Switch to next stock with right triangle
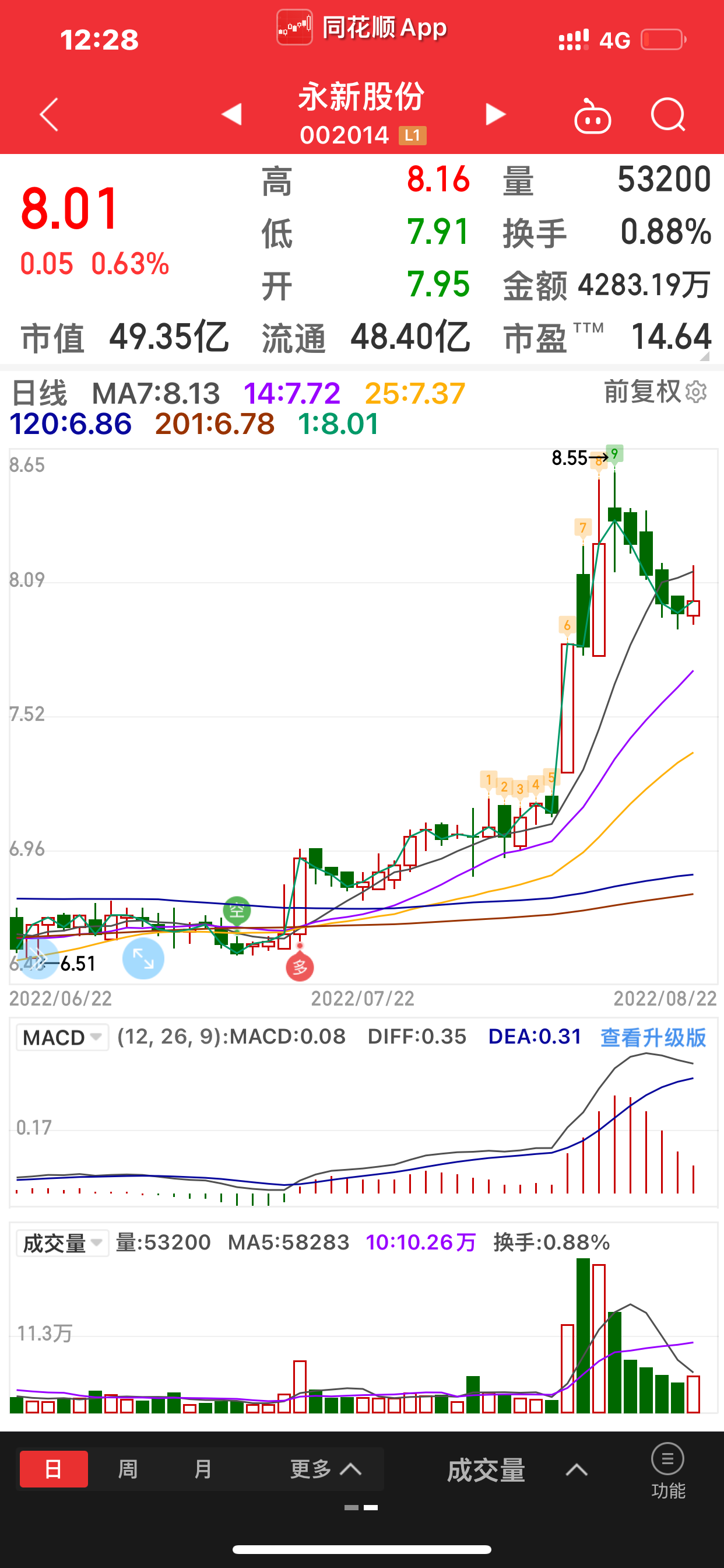Screen dimensions: 724x1568 click(495, 114)
